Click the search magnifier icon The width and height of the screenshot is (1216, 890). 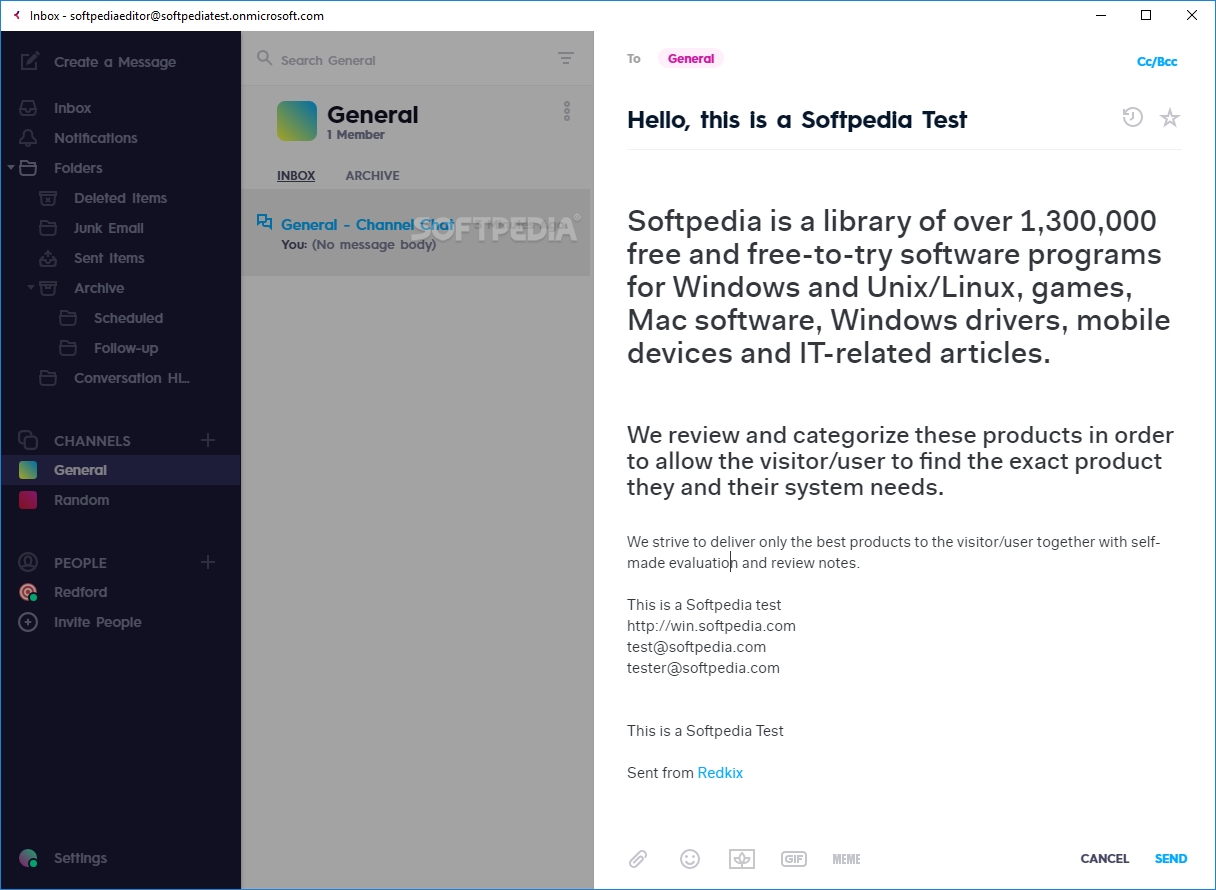pos(265,59)
